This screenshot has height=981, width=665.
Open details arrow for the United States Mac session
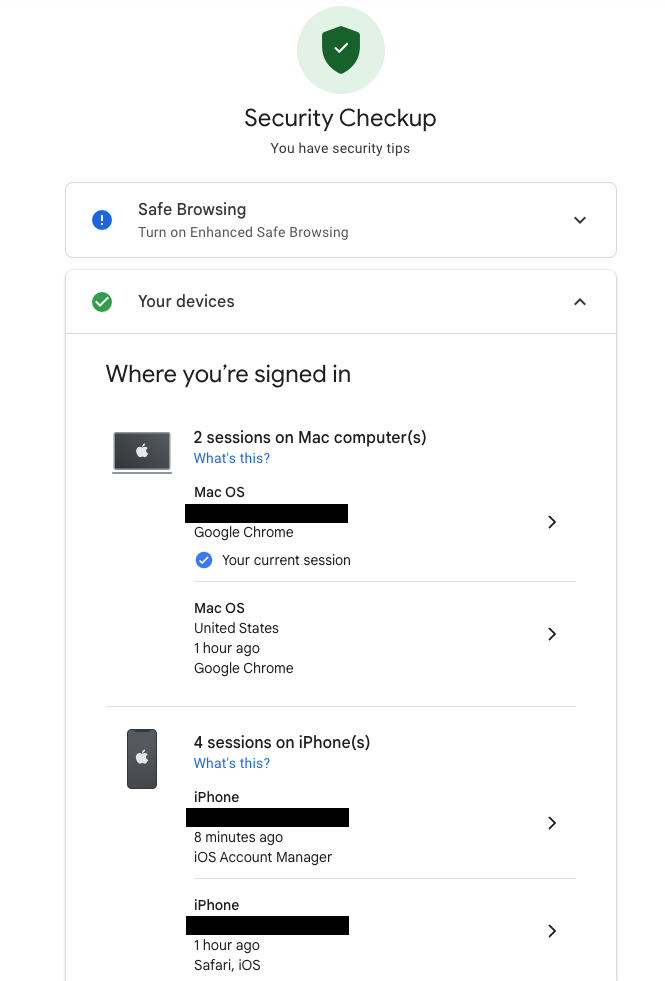pyautogui.click(x=551, y=633)
